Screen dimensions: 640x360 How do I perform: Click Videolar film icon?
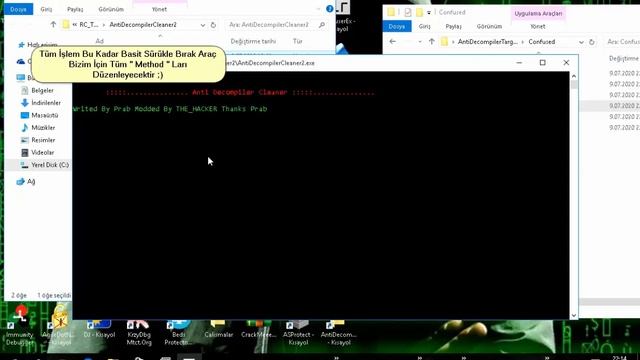24,152
